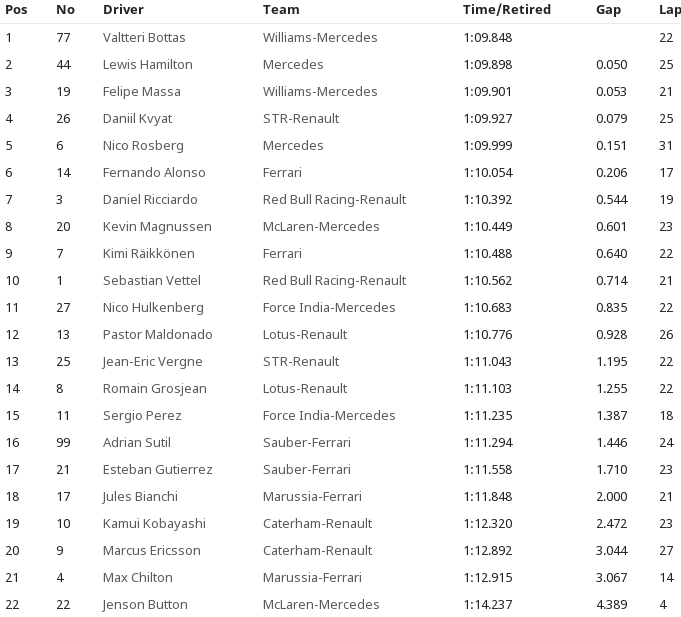
Task: Click Kimi Räikkönen's name
Action: click(x=148, y=253)
